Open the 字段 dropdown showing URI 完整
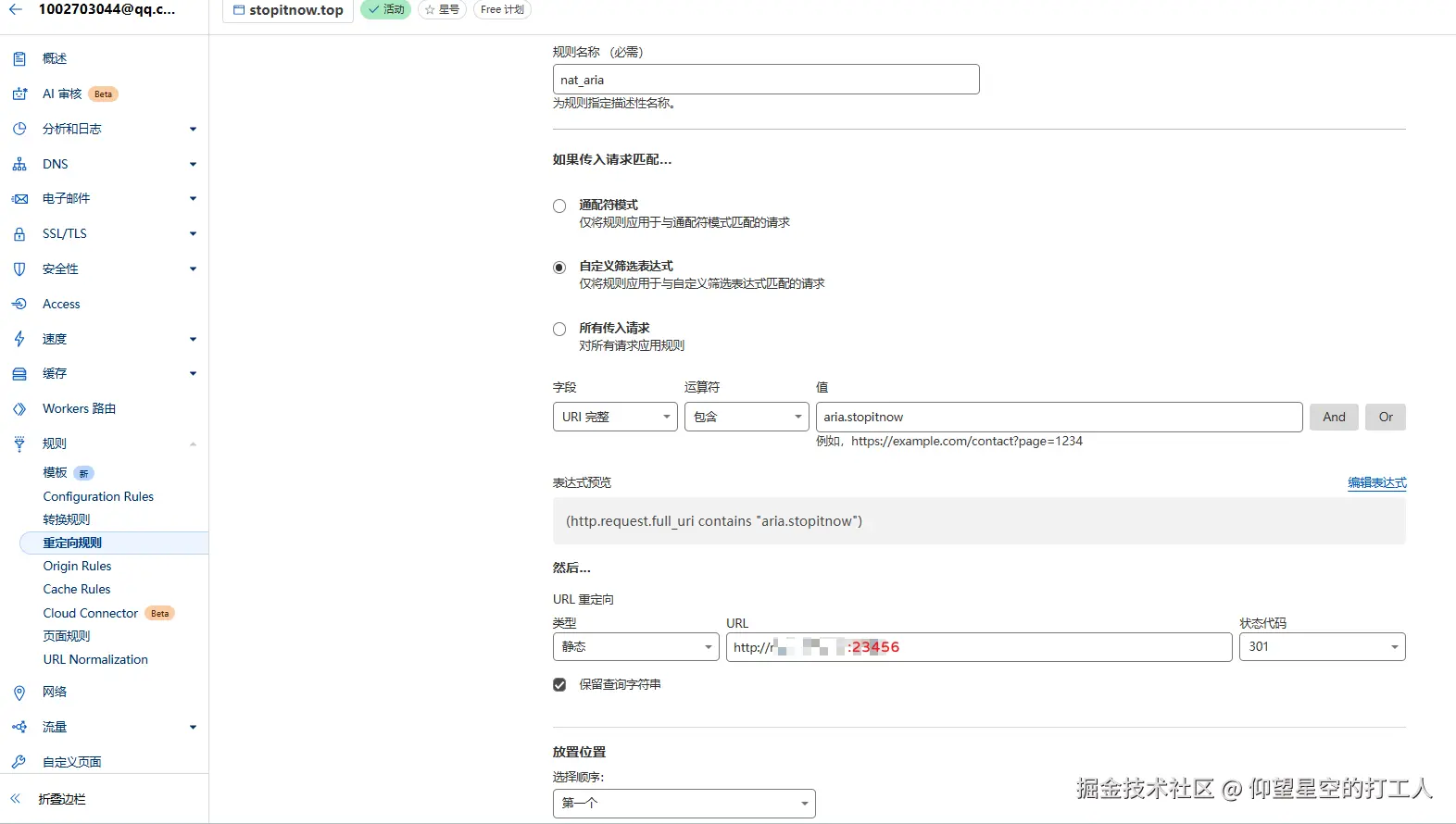The height and width of the screenshot is (824, 1456). pos(615,417)
